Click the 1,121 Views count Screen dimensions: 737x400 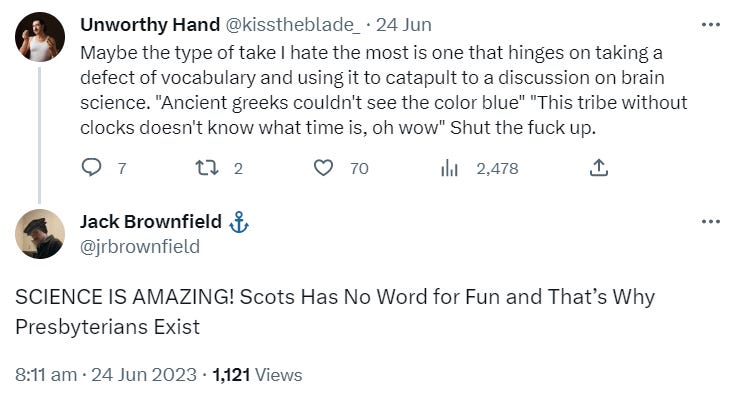tap(257, 375)
